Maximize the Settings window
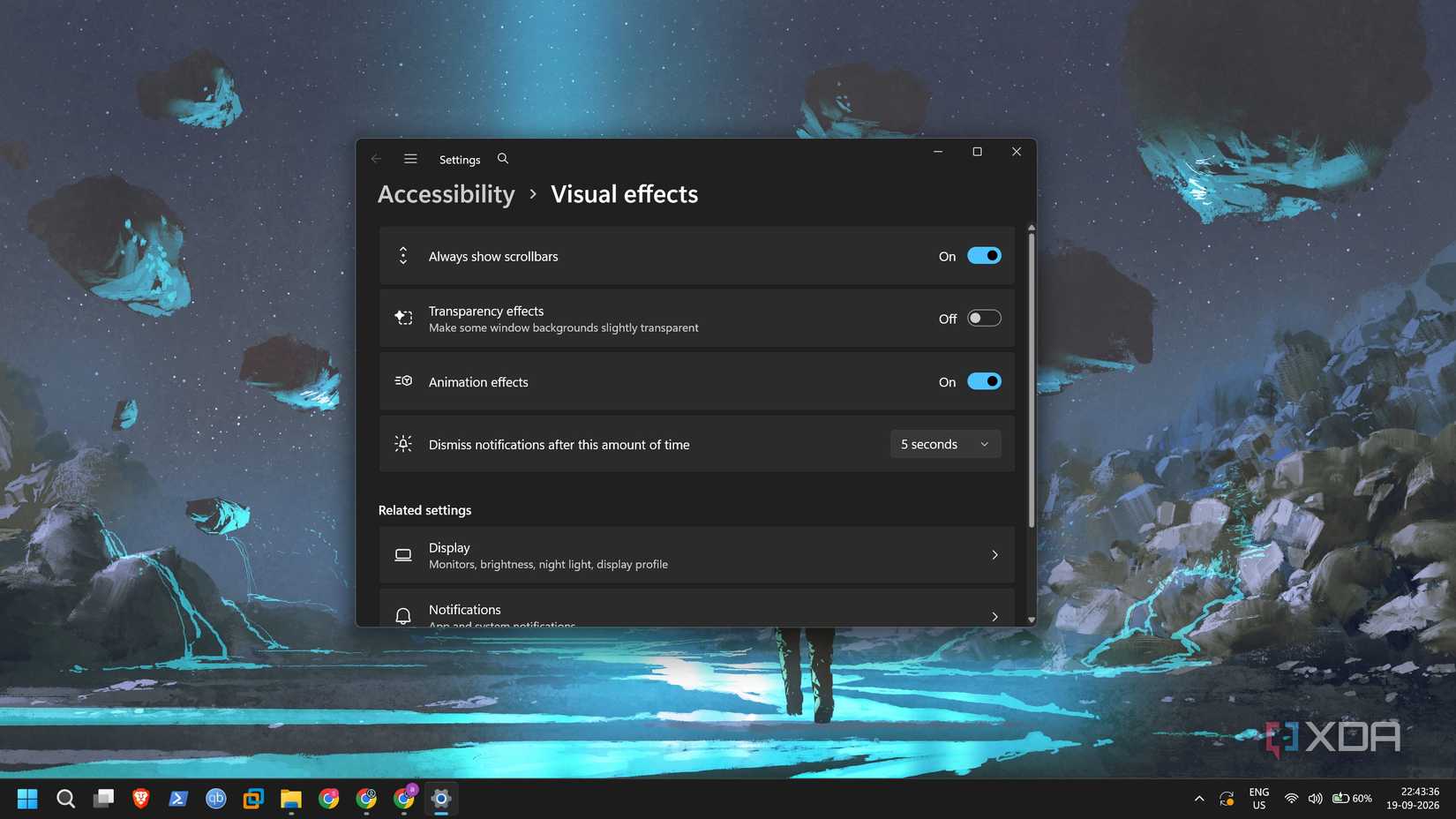This screenshot has width=1456, height=819. click(977, 152)
